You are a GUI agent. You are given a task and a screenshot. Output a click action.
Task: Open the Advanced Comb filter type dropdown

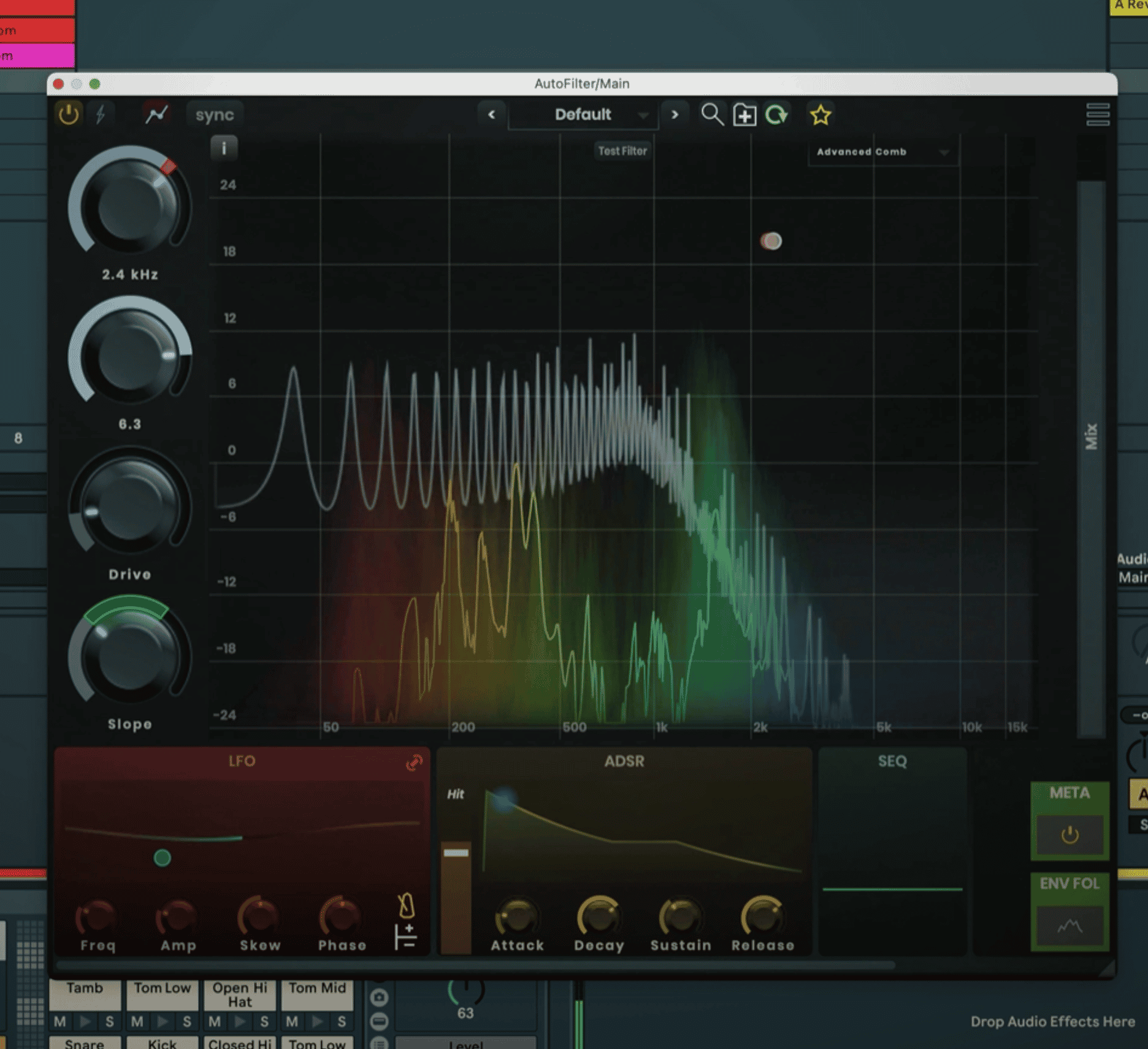pos(883,152)
